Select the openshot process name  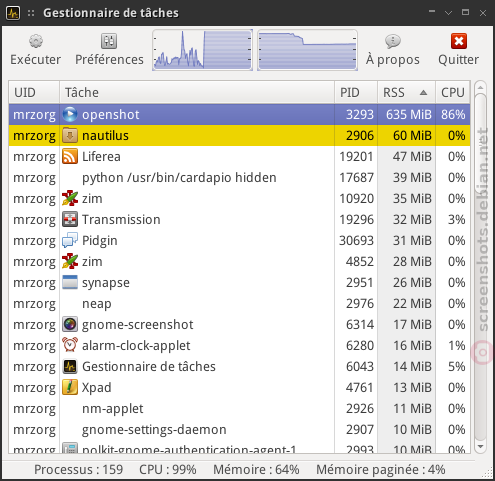(111, 115)
